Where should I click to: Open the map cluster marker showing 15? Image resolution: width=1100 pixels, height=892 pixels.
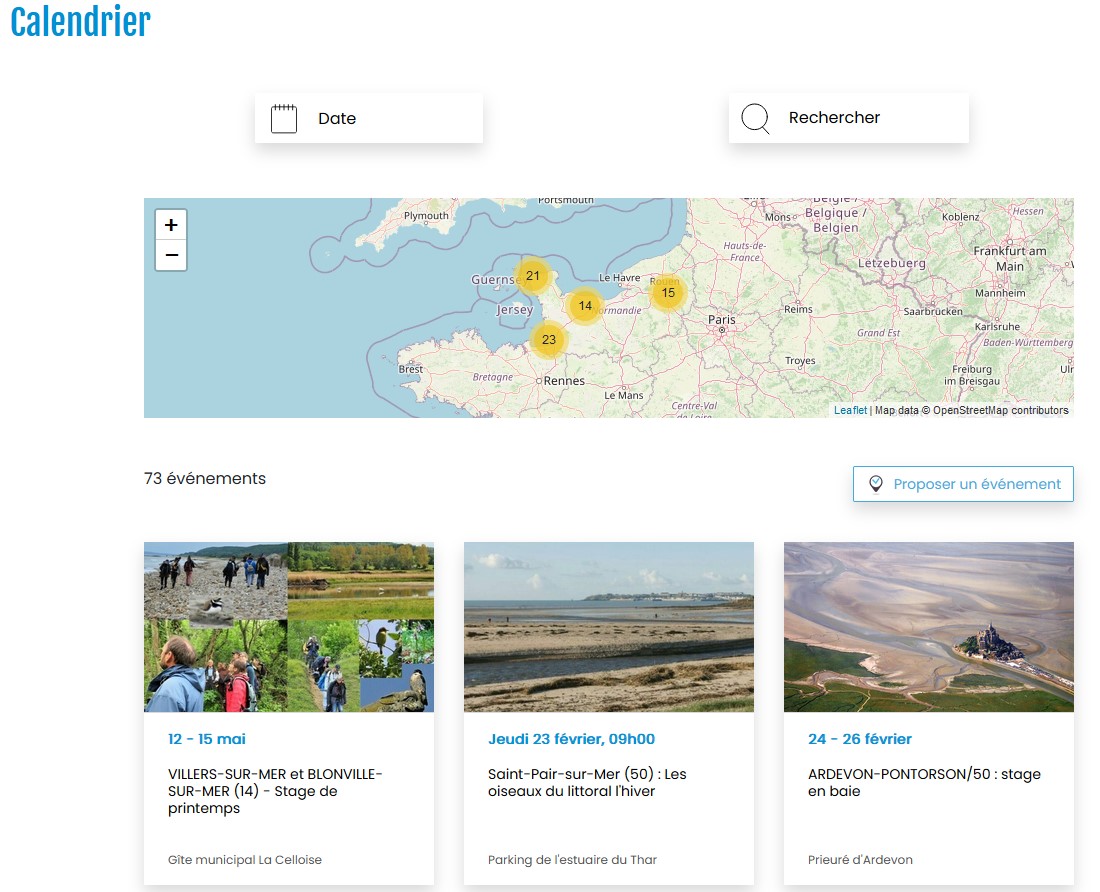click(668, 292)
